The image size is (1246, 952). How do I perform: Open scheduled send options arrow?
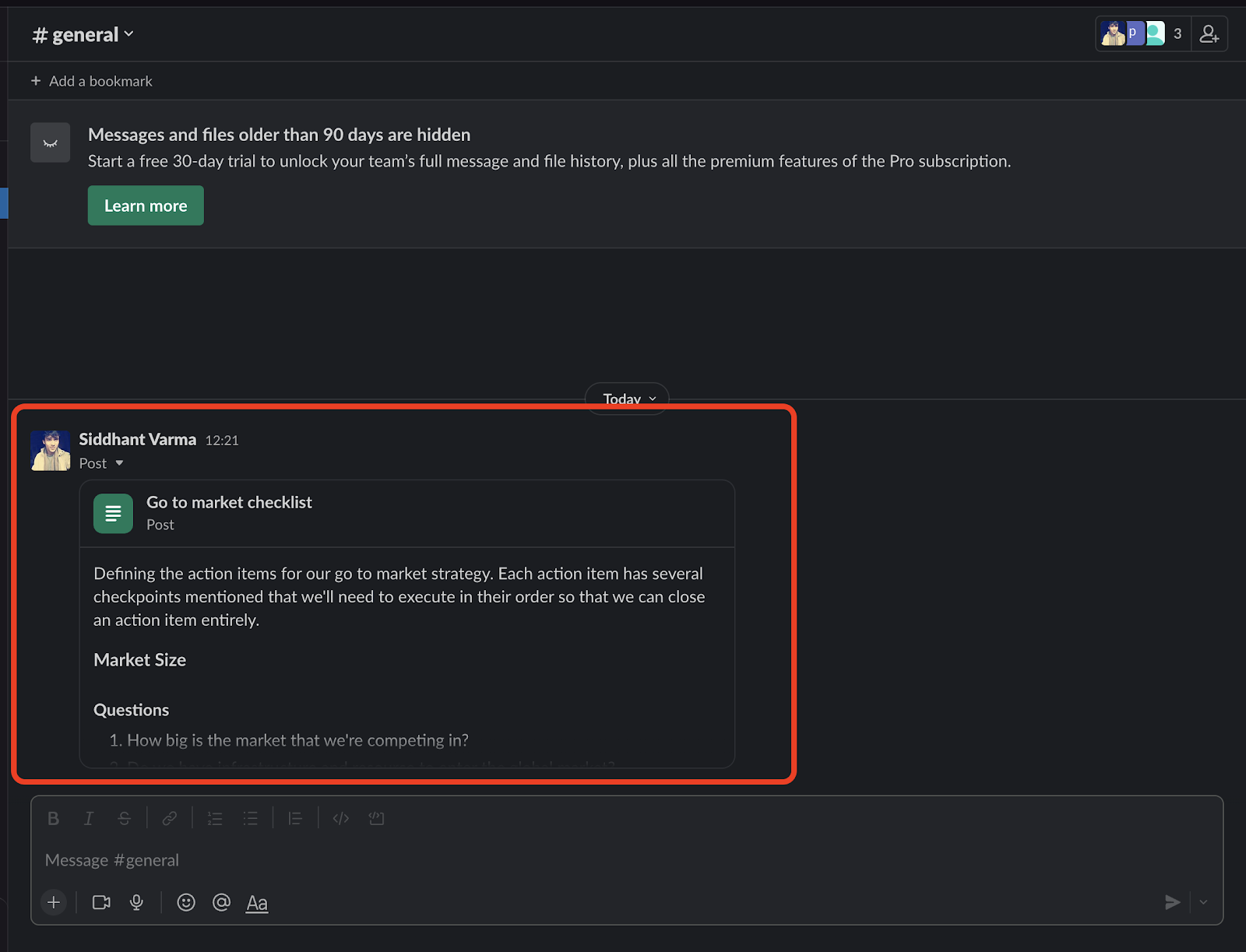coord(1203,902)
